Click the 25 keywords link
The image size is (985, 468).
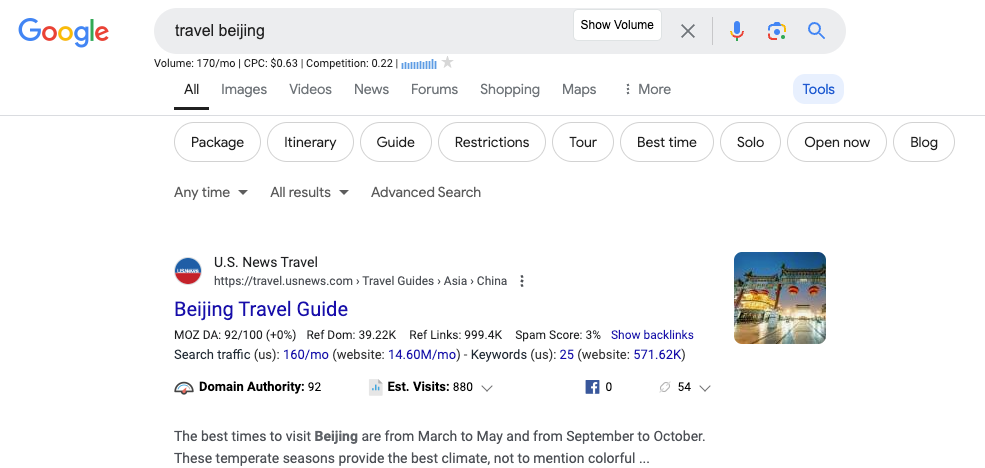[x=567, y=354]
